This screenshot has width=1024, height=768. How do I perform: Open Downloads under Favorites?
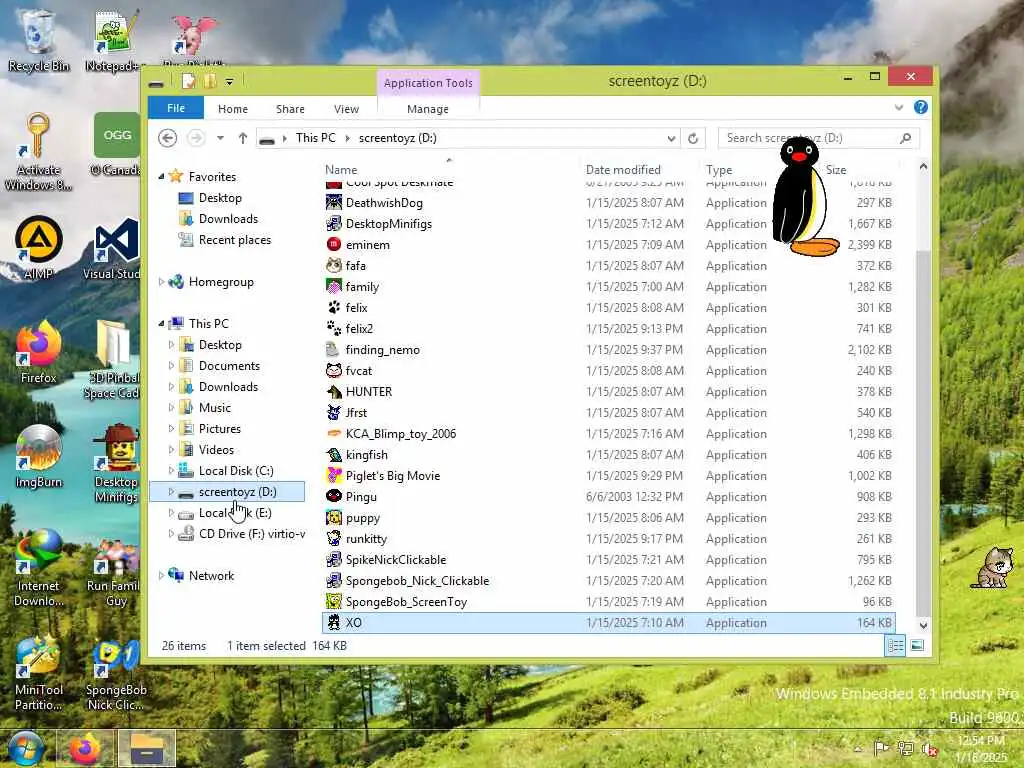(x=228, y=219)
